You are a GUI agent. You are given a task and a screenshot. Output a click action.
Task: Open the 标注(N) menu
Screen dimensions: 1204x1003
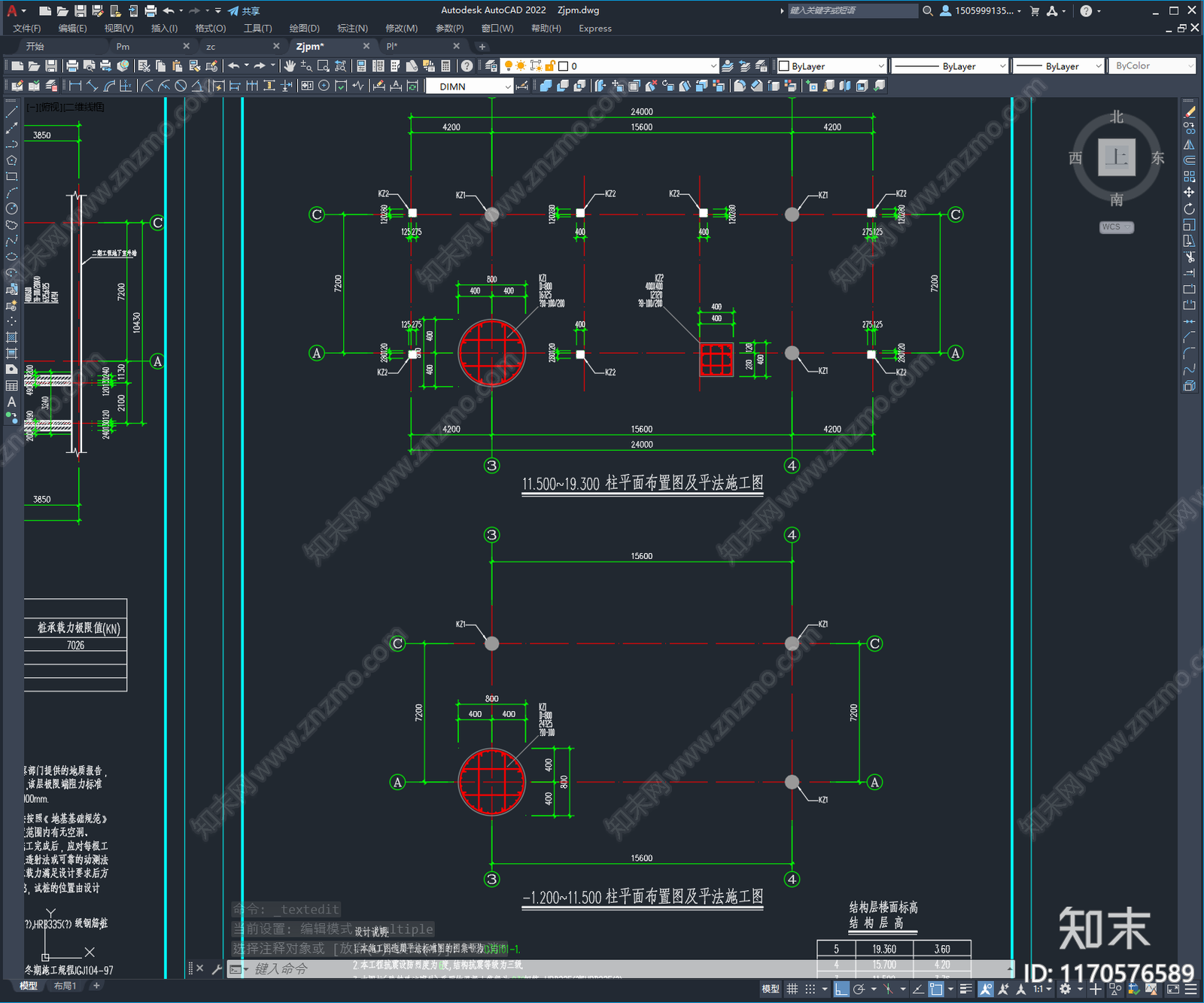point(352,28)
